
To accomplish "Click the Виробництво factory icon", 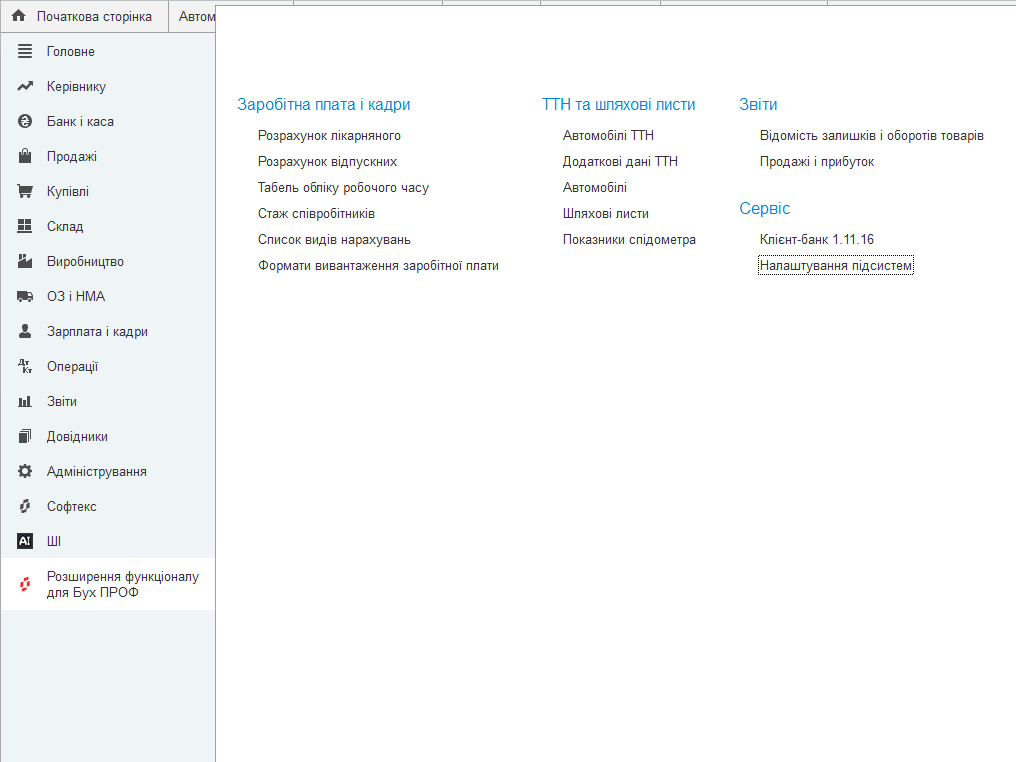I will pos(25,261).
